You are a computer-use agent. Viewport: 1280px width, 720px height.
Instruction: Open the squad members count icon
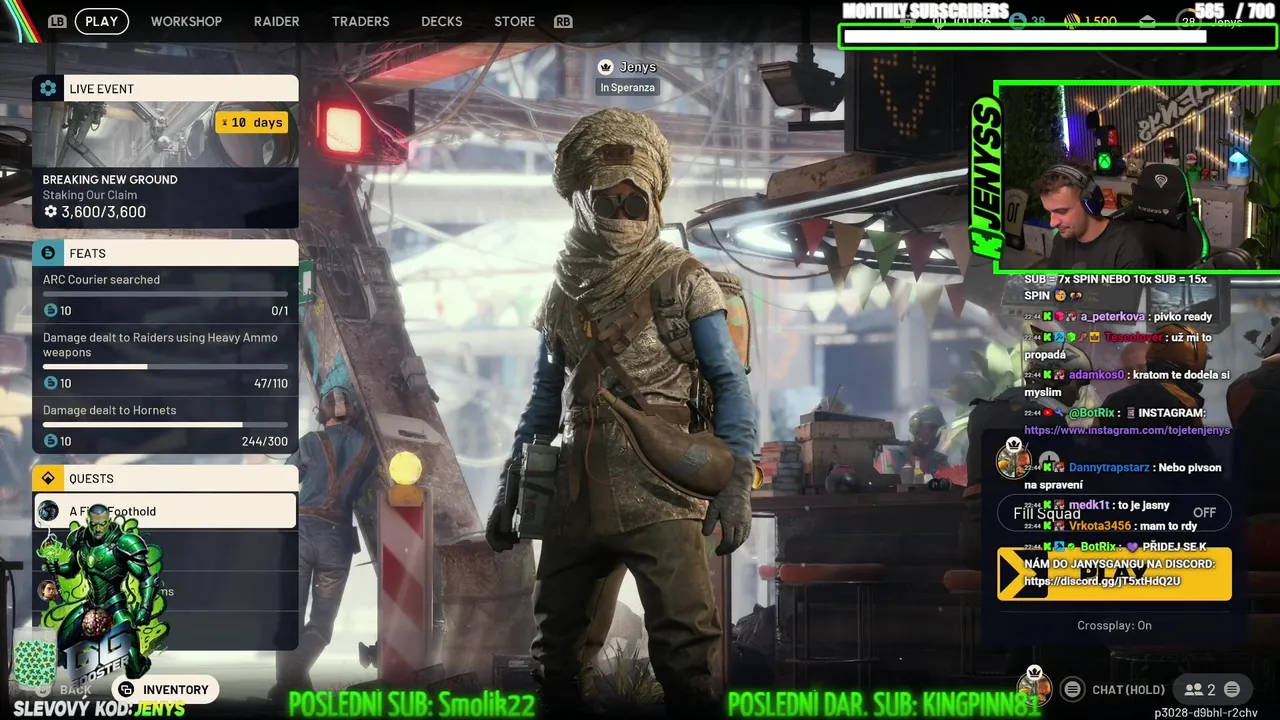click(1200, 689)
